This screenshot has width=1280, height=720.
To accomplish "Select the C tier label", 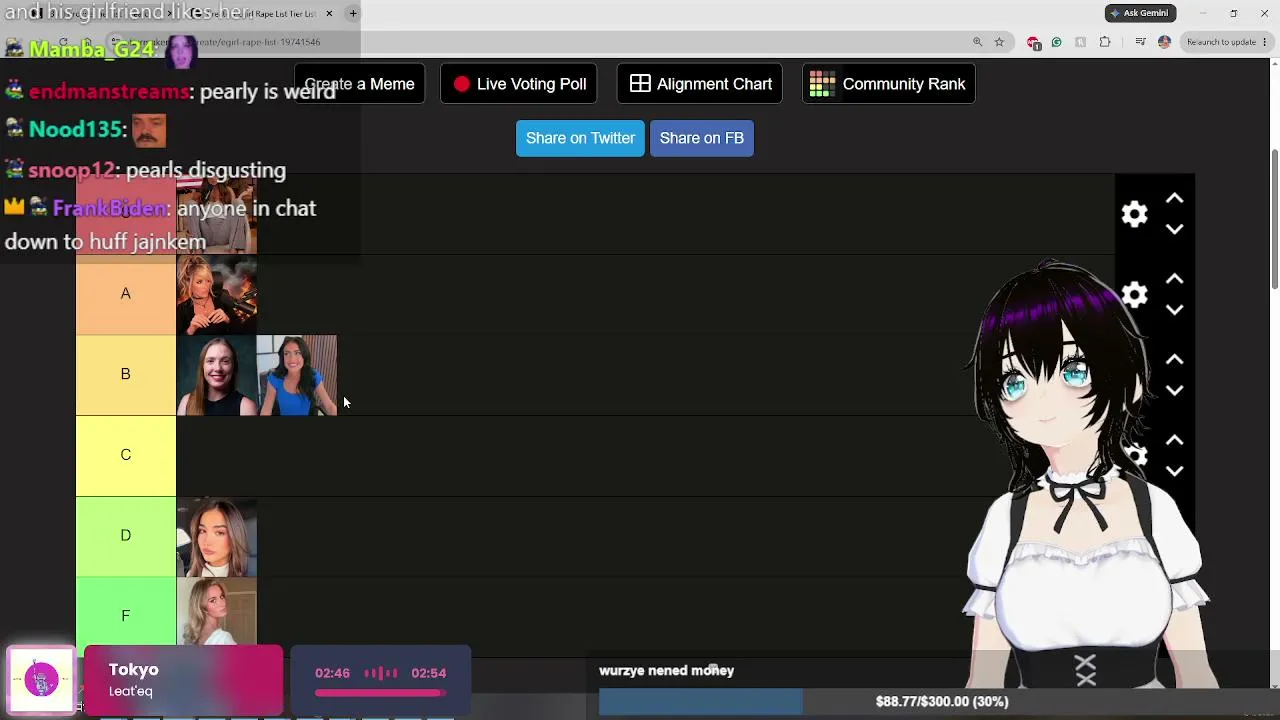I will 126,455.
